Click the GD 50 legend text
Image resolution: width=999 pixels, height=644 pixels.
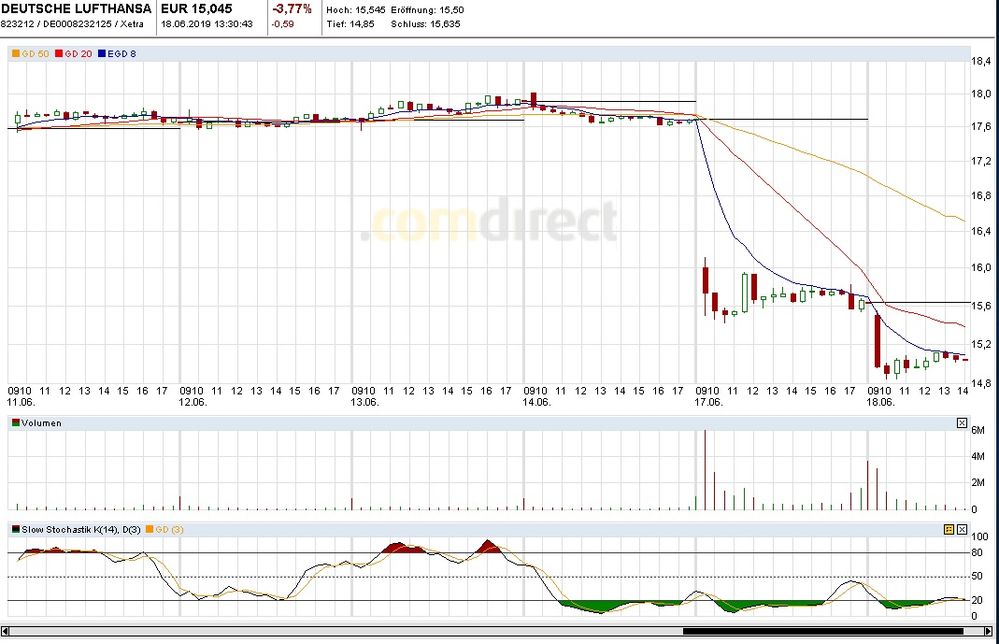coord(35,54)
